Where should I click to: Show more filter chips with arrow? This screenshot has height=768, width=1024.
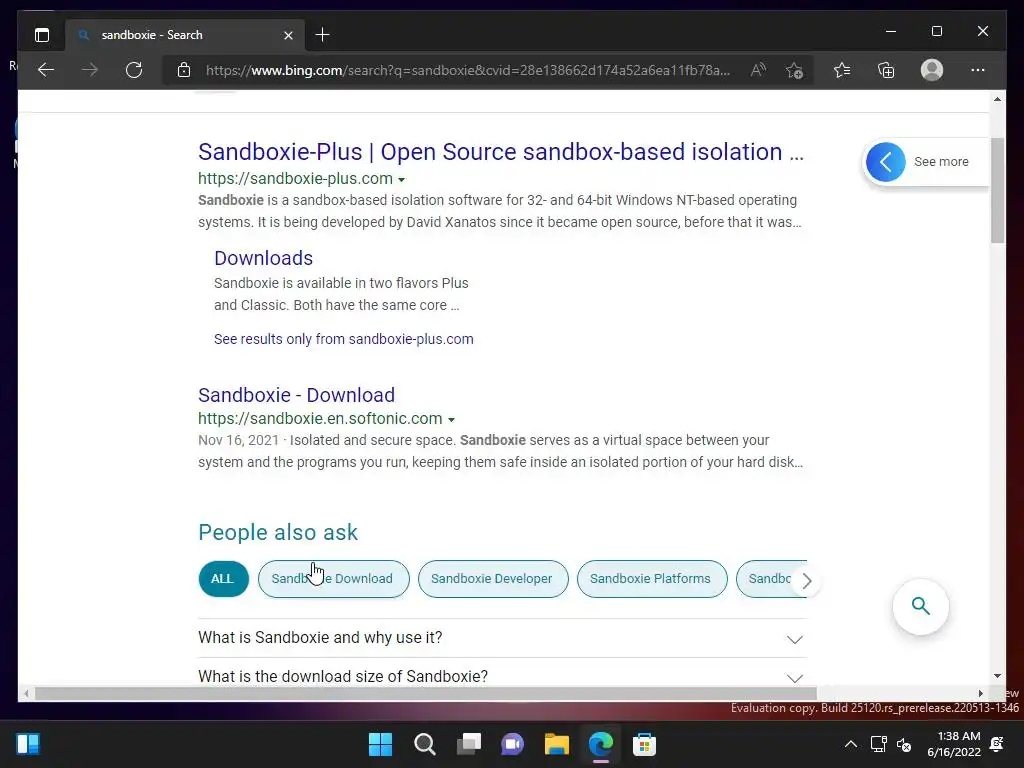tap(807, 581)
